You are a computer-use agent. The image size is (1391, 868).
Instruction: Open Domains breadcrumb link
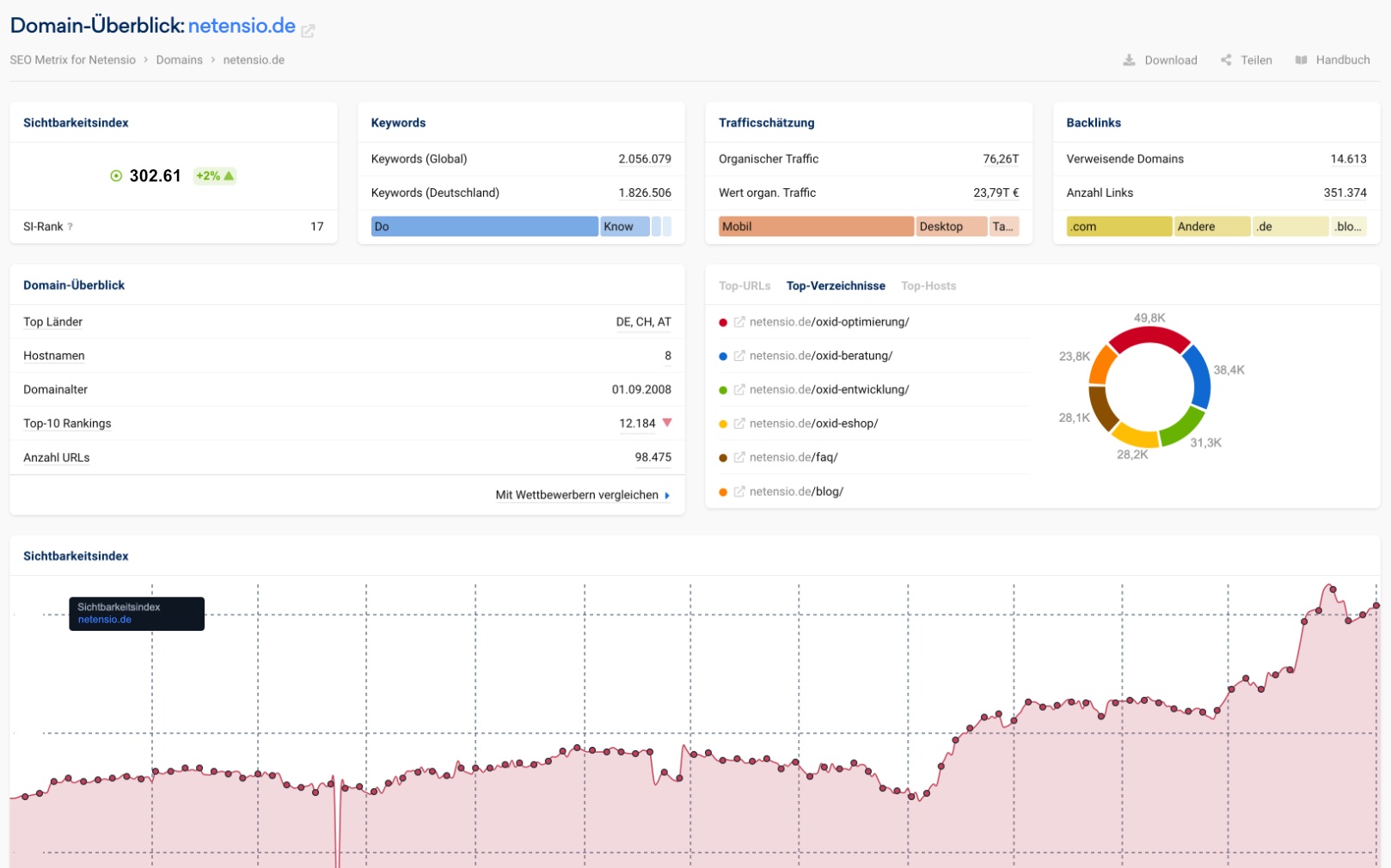click(x=180, y=60)
